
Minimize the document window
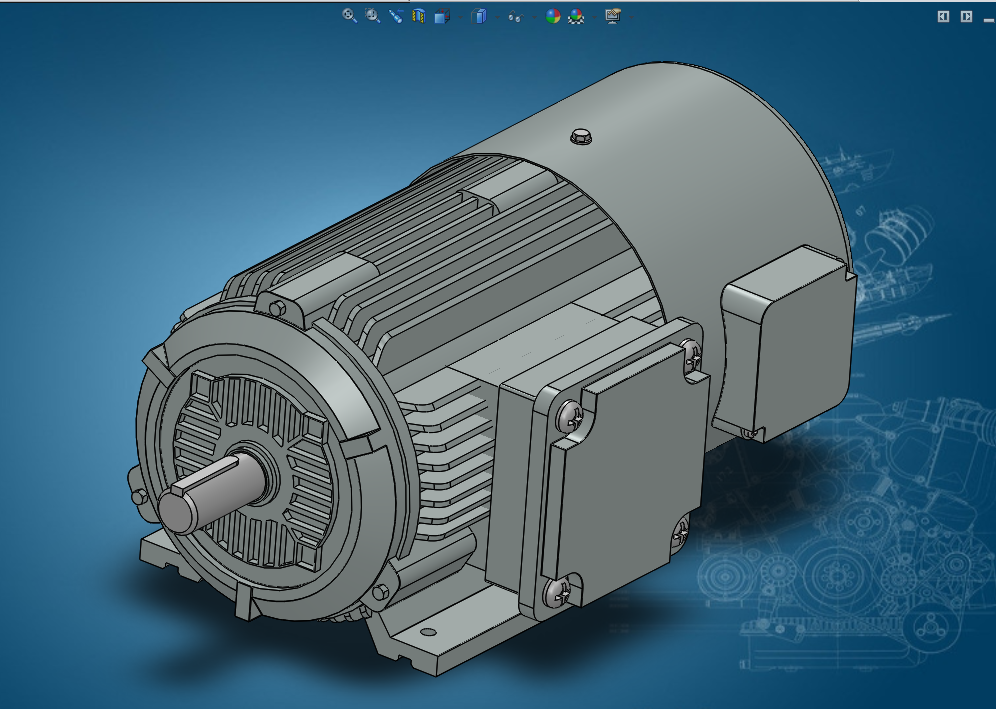989,19
